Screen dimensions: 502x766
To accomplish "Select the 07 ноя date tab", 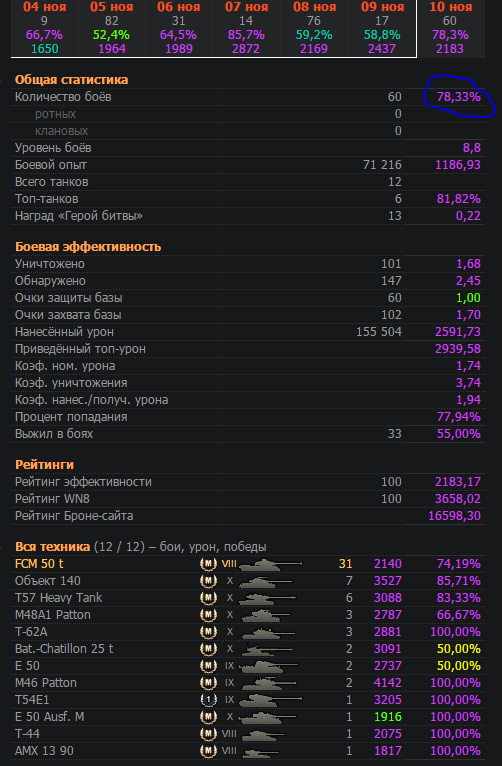I will coord(246,28).
